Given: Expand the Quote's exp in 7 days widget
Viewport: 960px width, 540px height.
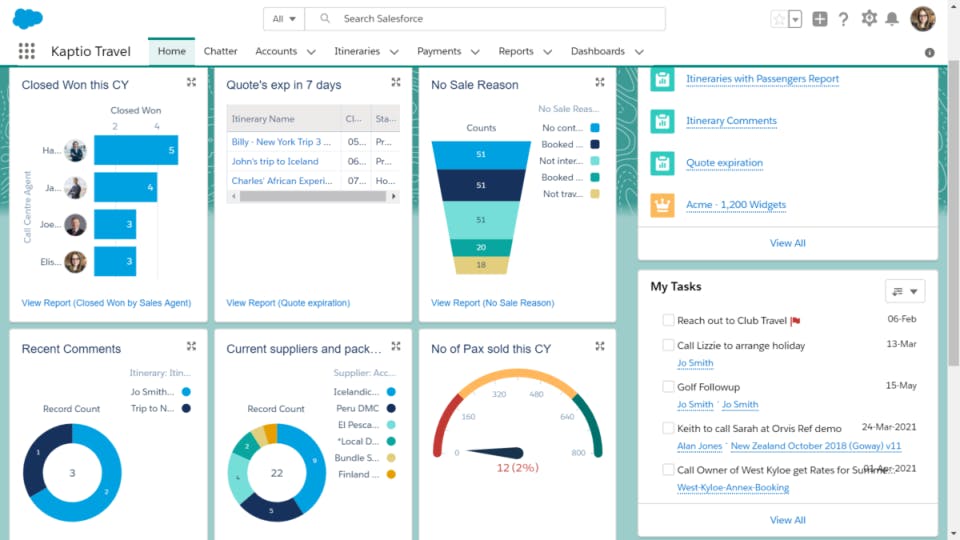Looking at the screenshot, I should [x=396, y=82].
